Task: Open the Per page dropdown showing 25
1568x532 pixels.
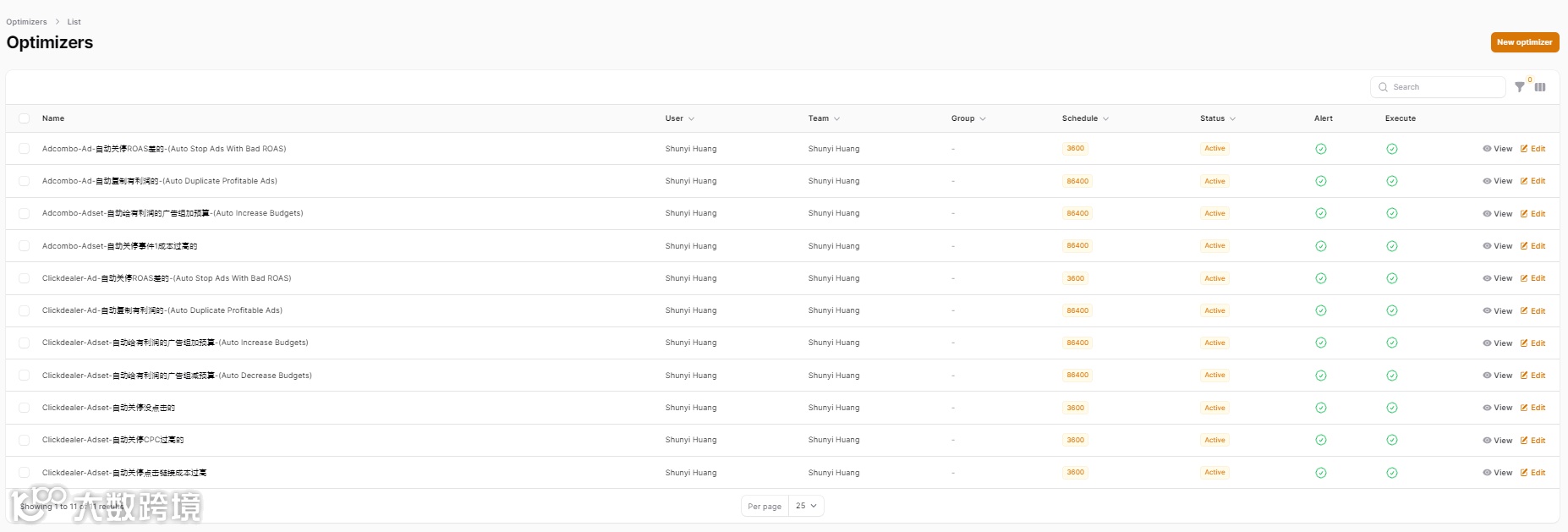Action: (x=806, y=506)
